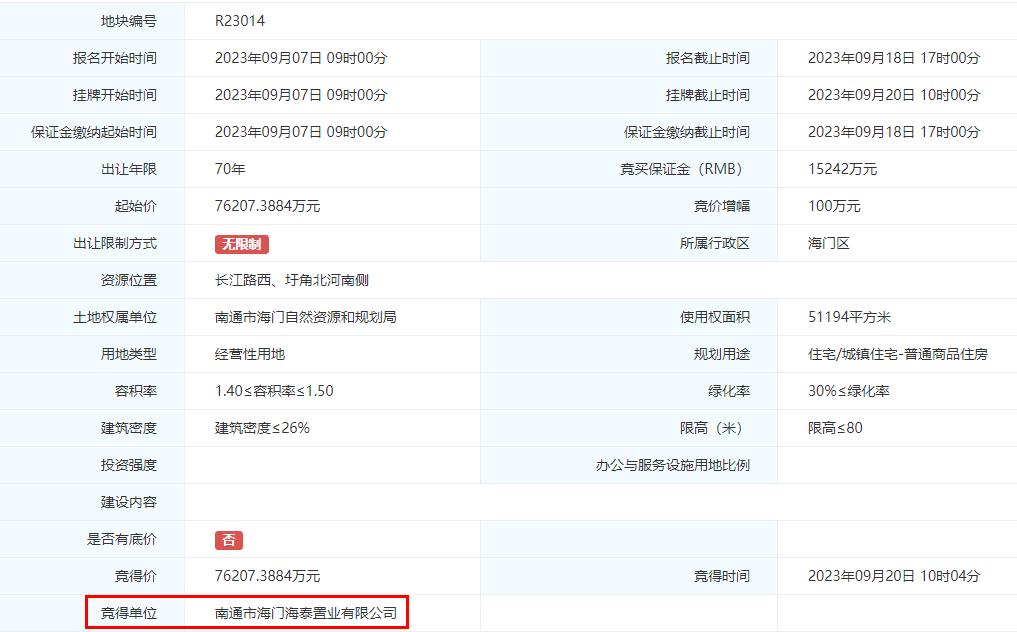The image size is (1017, 632).
Task: Click the 挂牌开始时间 value
Action: click(301, 95)
